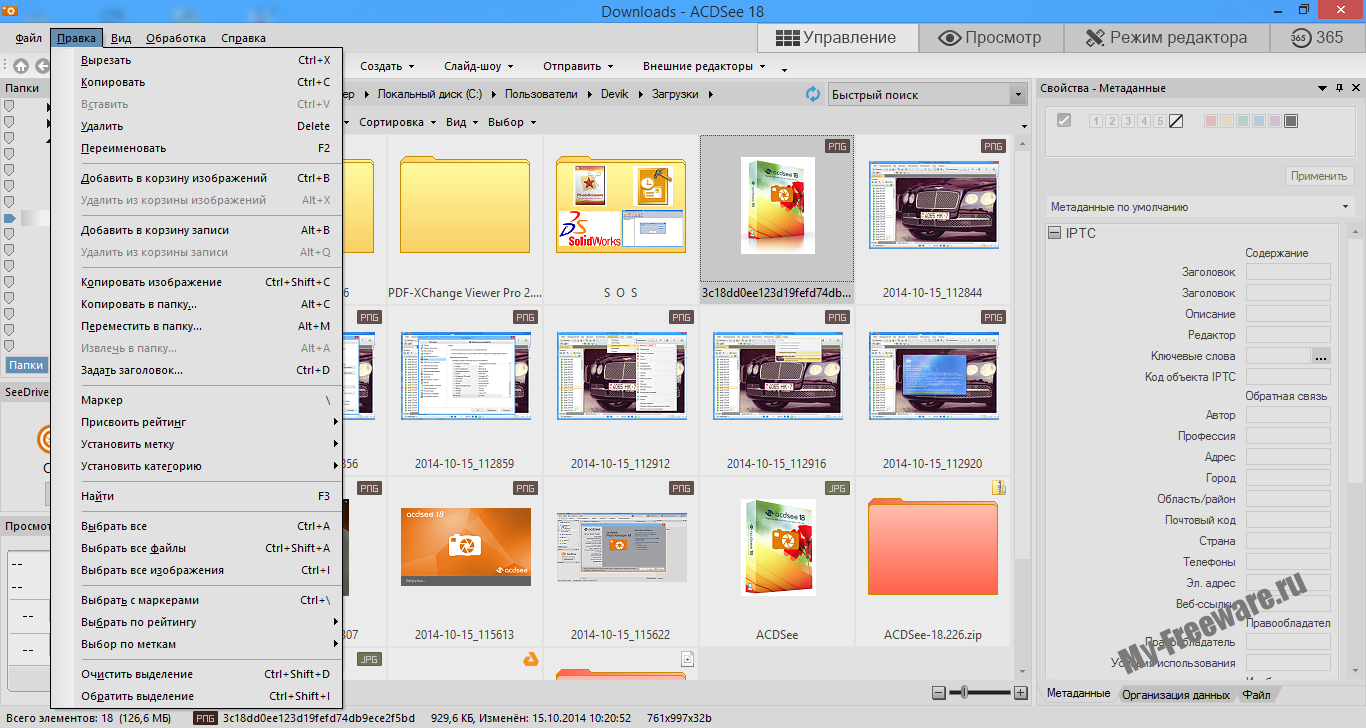Set rating 3 in properties panel

1127,121
